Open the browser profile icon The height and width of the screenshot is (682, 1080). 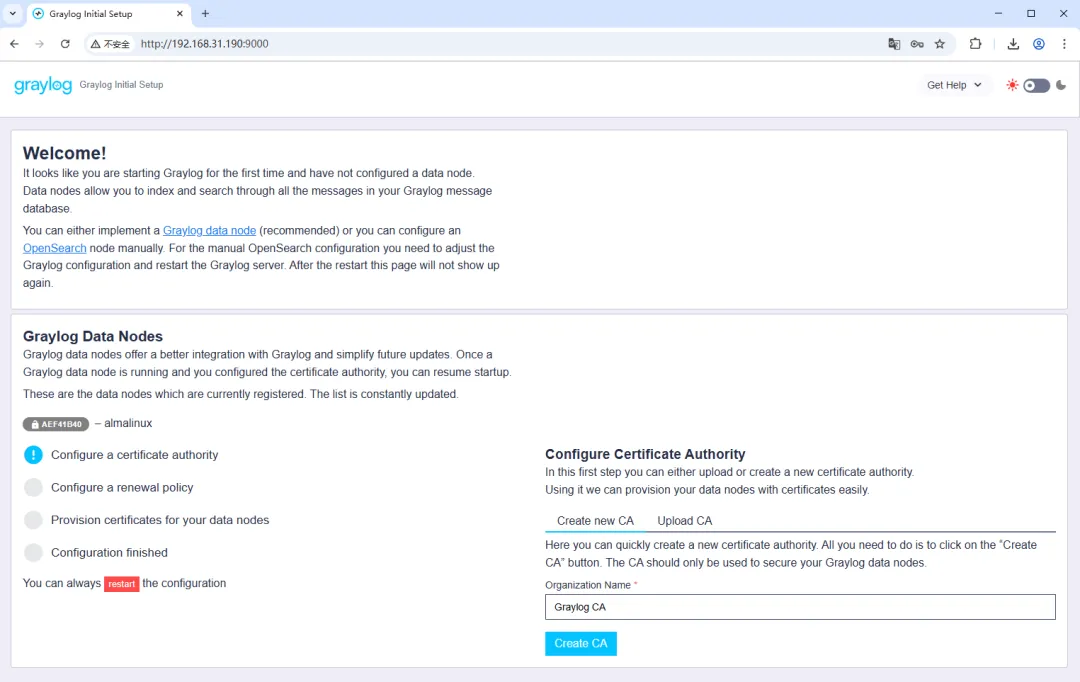point(1039,43)
